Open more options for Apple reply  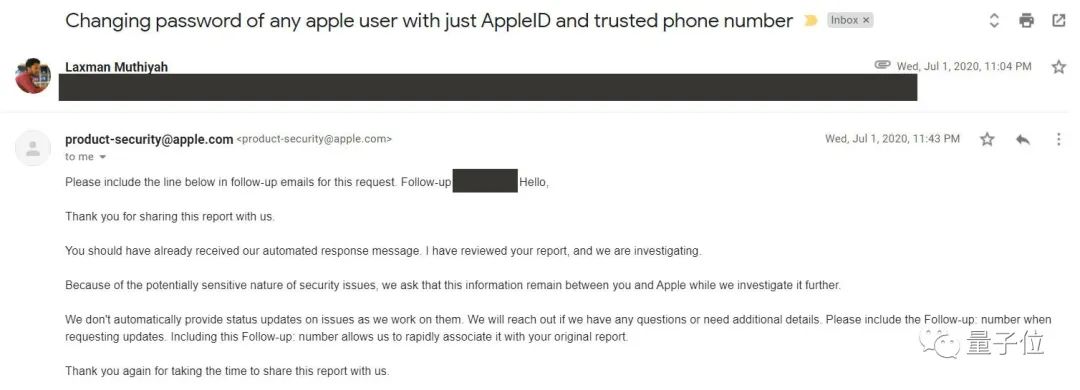(1059, 139)
